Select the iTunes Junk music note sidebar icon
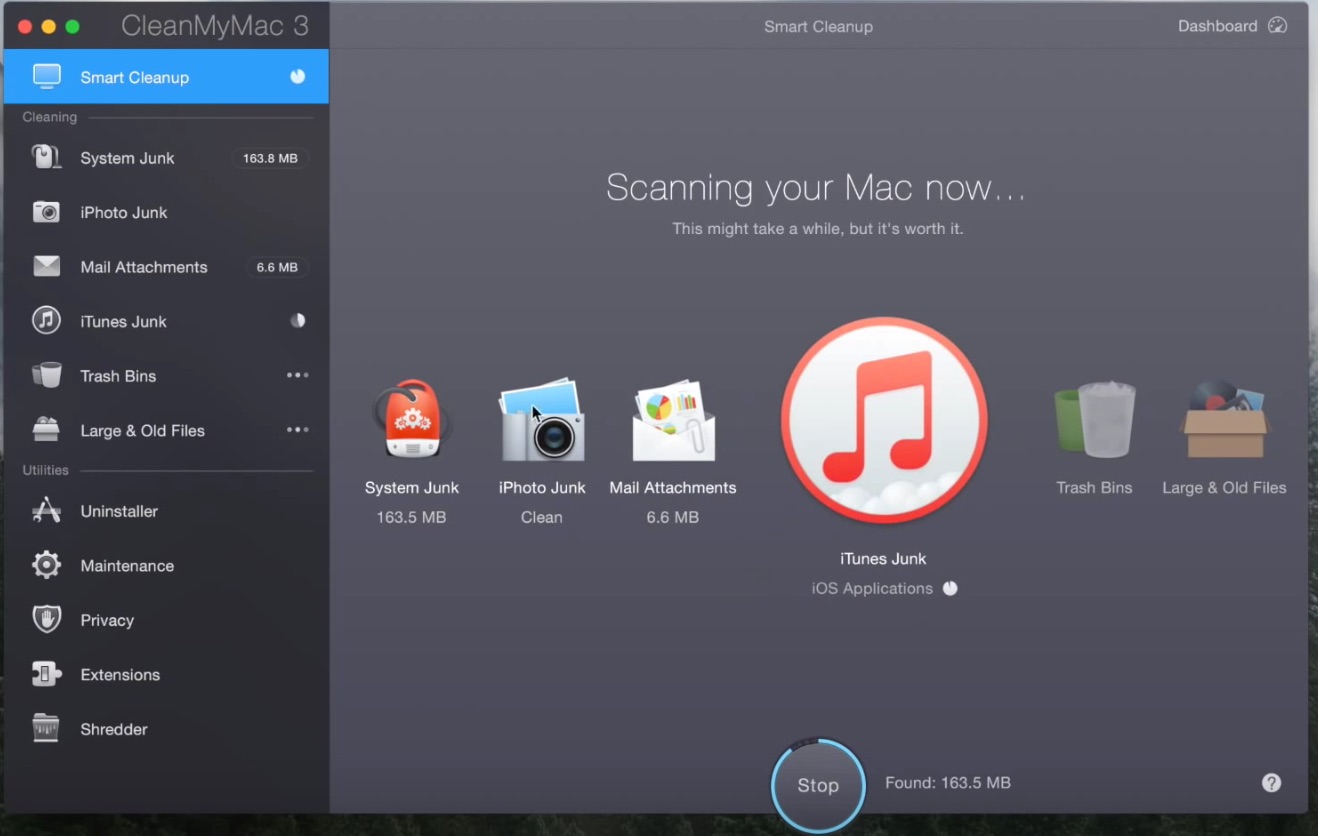1318x836 pixels. coord(46,321)
